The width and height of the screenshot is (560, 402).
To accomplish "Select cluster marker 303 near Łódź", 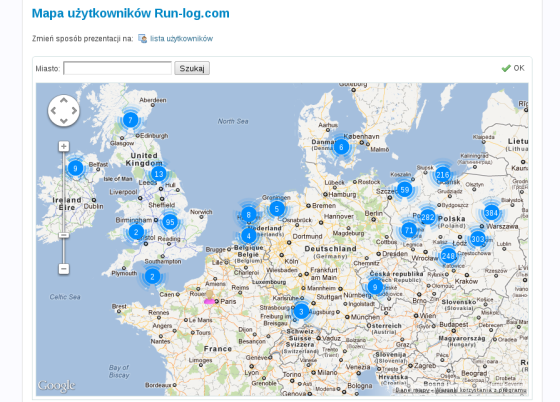I will pyautogui.click(x=478, y=239).
